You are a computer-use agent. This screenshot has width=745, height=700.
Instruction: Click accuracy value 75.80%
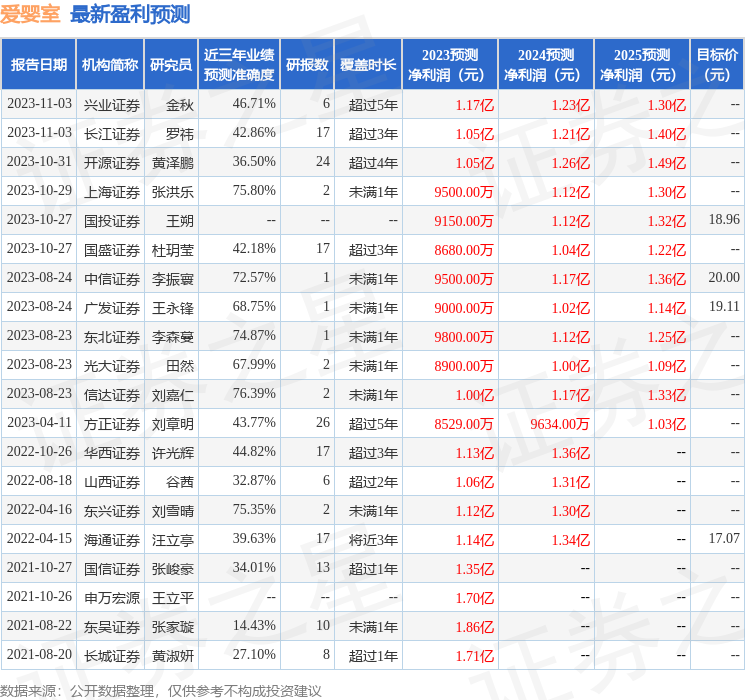[x=254, y=190]
